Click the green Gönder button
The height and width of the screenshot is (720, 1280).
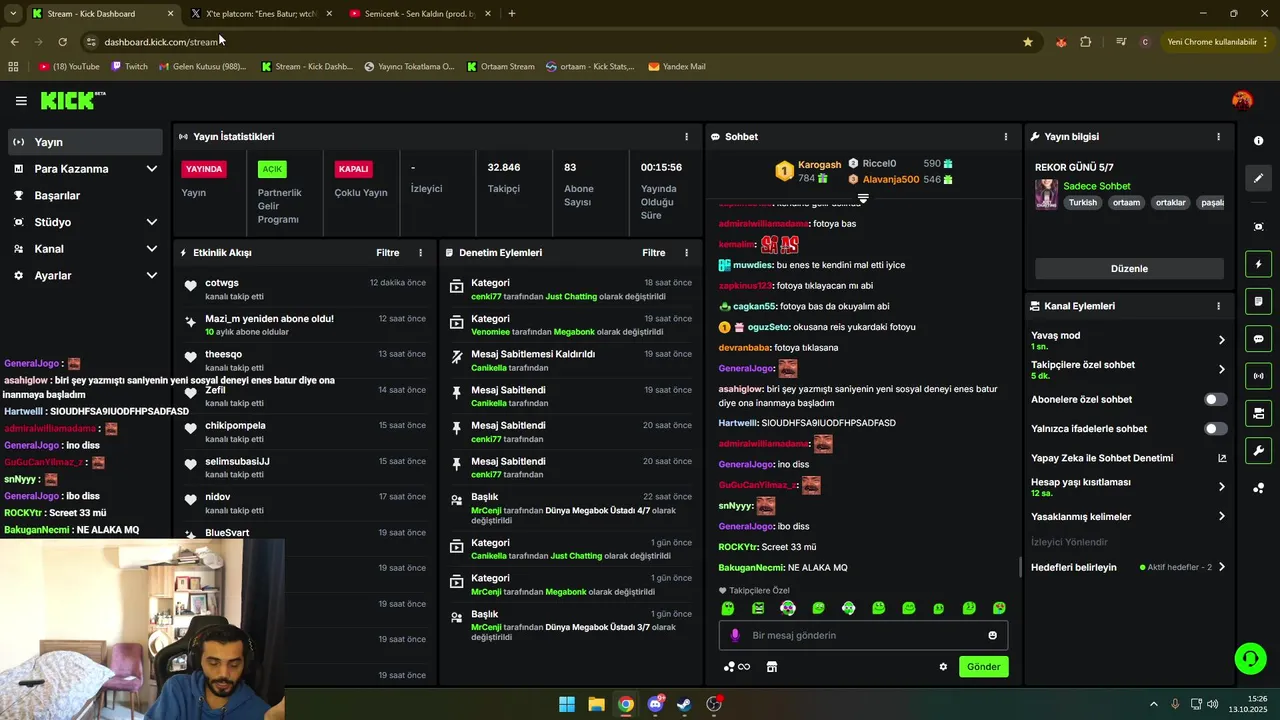pyautogui.click(x=983, y=667)
